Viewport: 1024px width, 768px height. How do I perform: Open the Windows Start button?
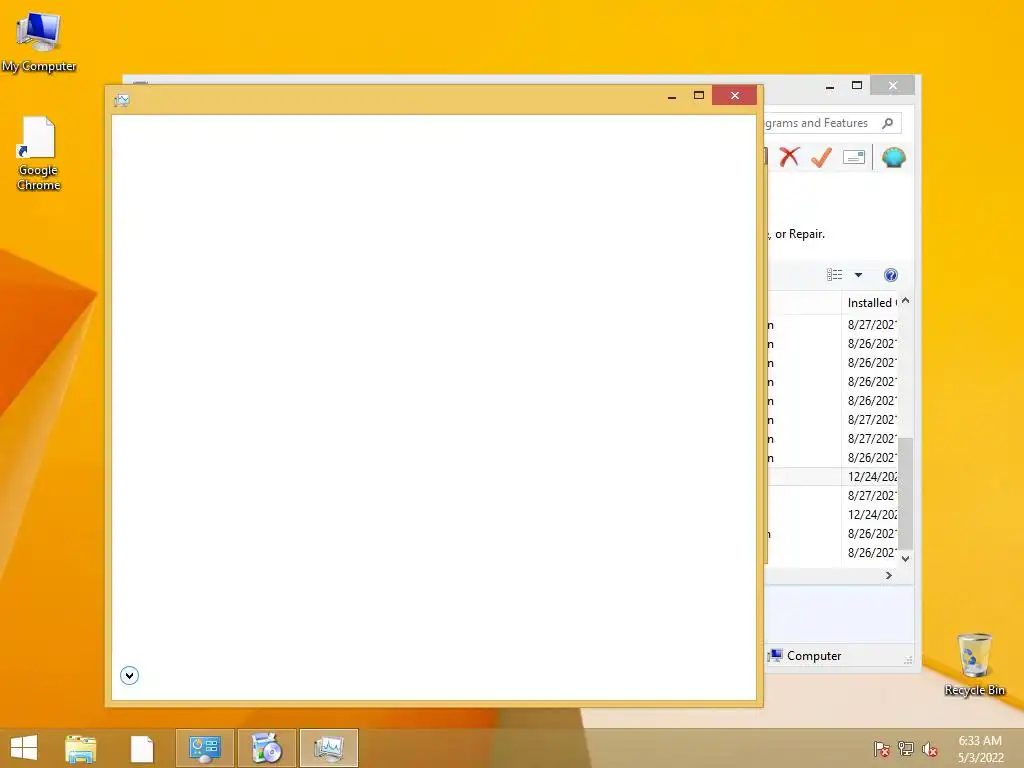click(x=24, y=748)
